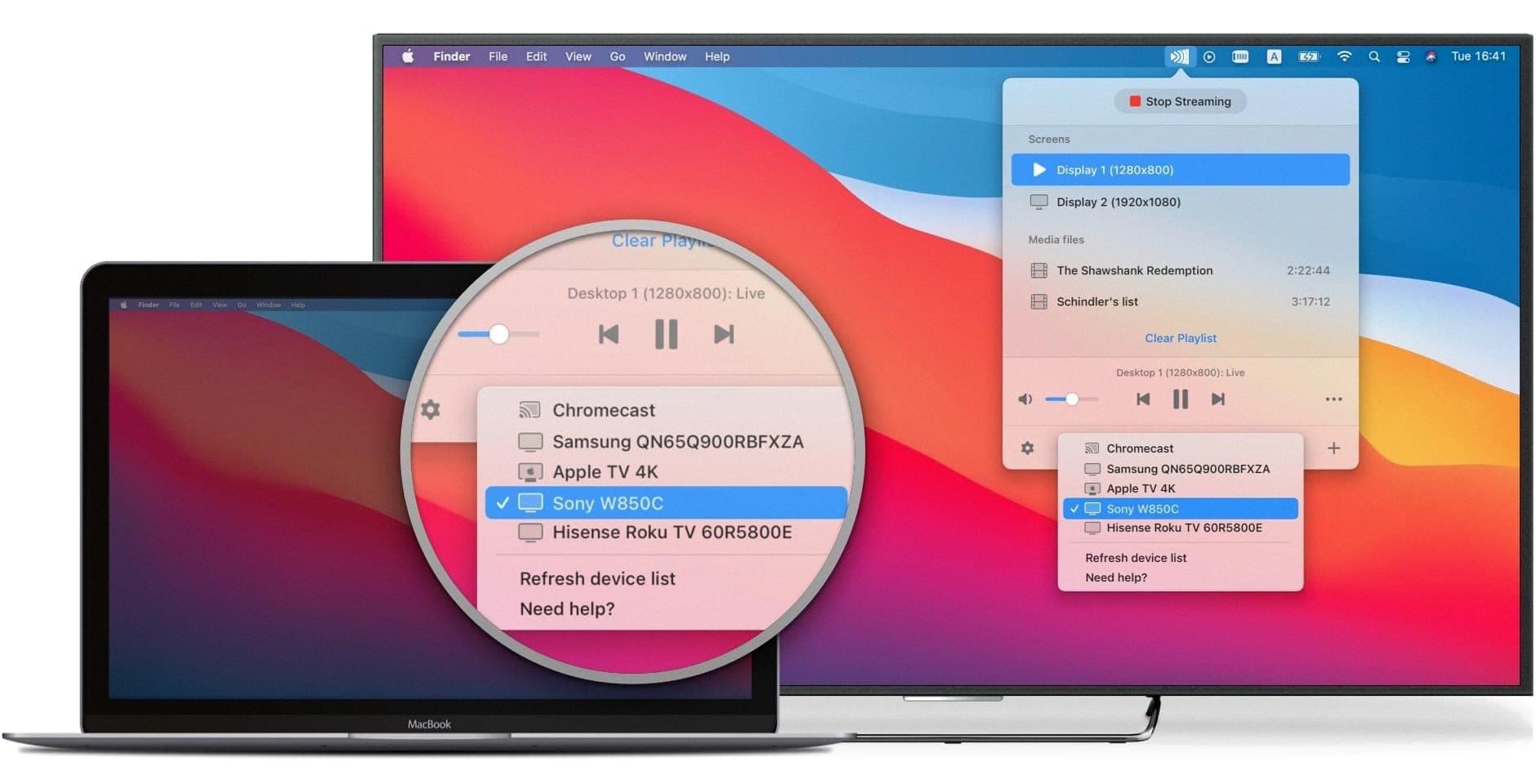Image resolution: width=1536 pixels, height=784 pixels.
Task: Choose checked Sony W850C in TV device menu
Action: point(1180,509)
